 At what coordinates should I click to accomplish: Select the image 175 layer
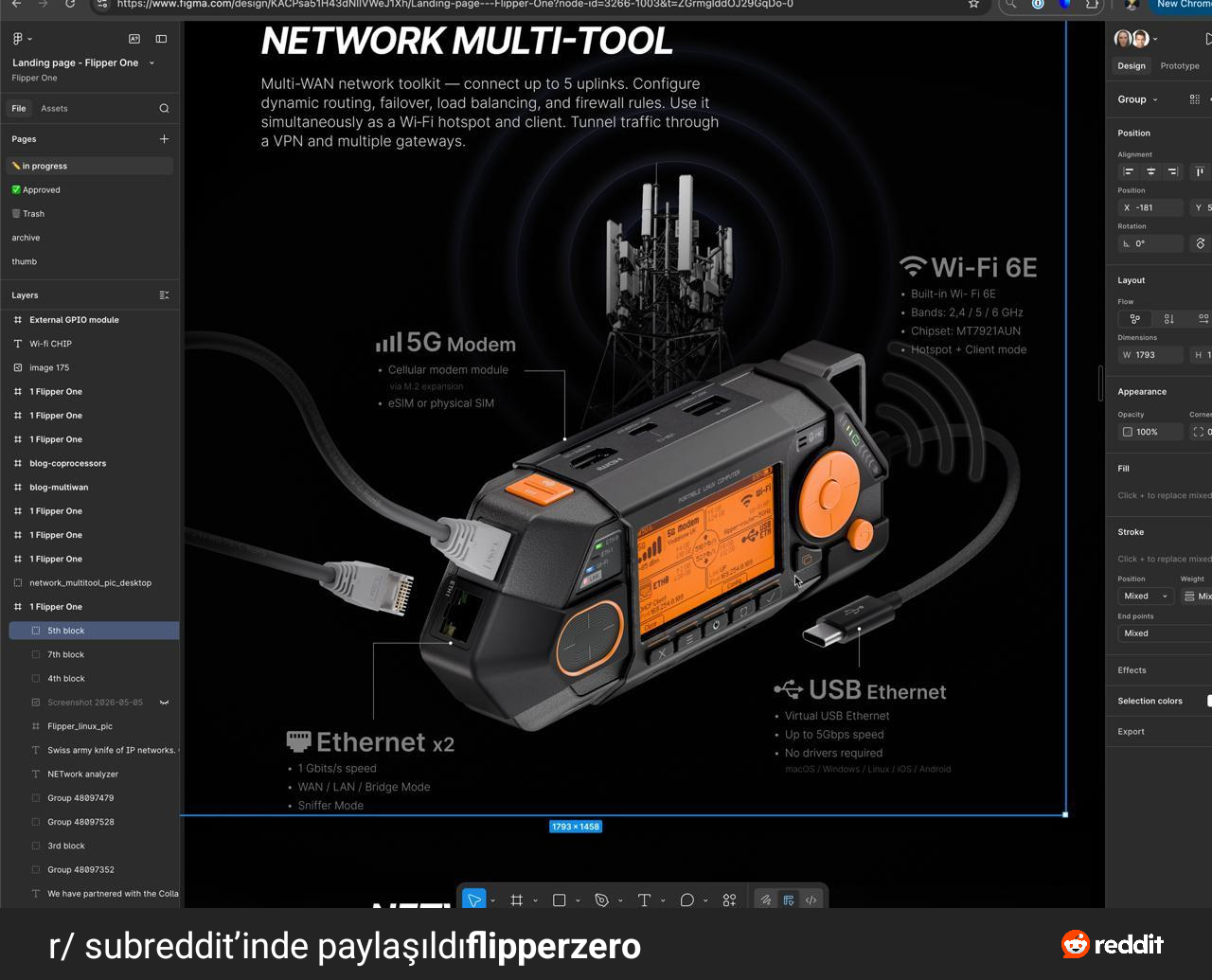(x=92, y=367)
